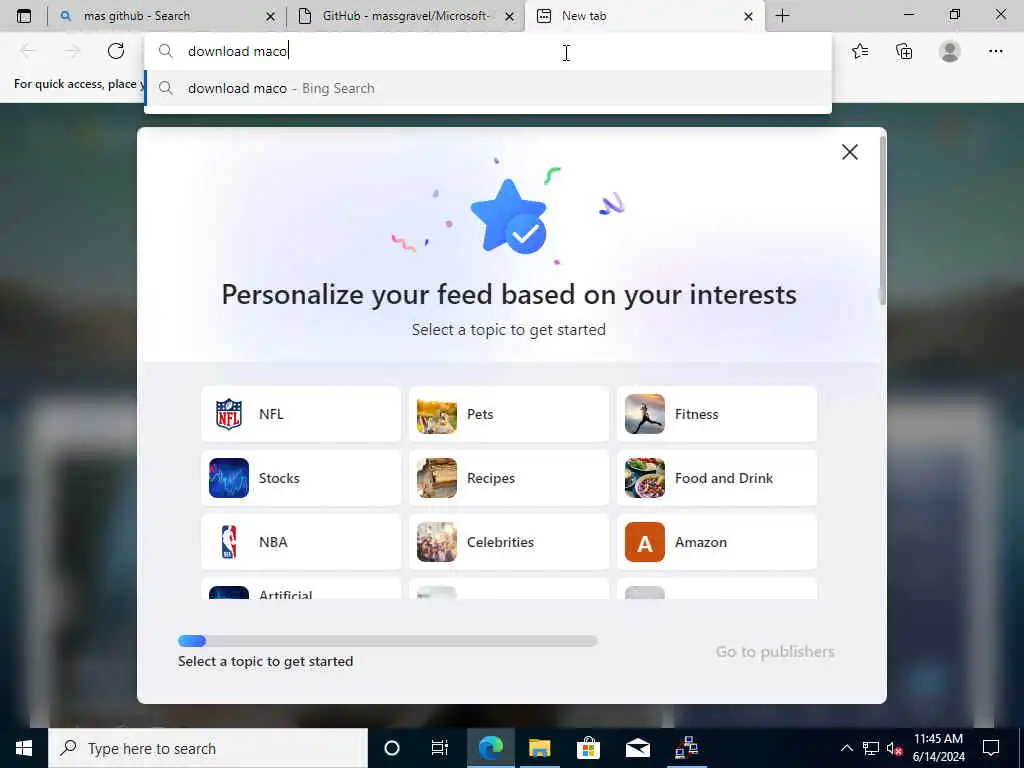Viewport: 1024px width, 768px height.
Task: Choose the Pets topic
Action: pos(509,414)
